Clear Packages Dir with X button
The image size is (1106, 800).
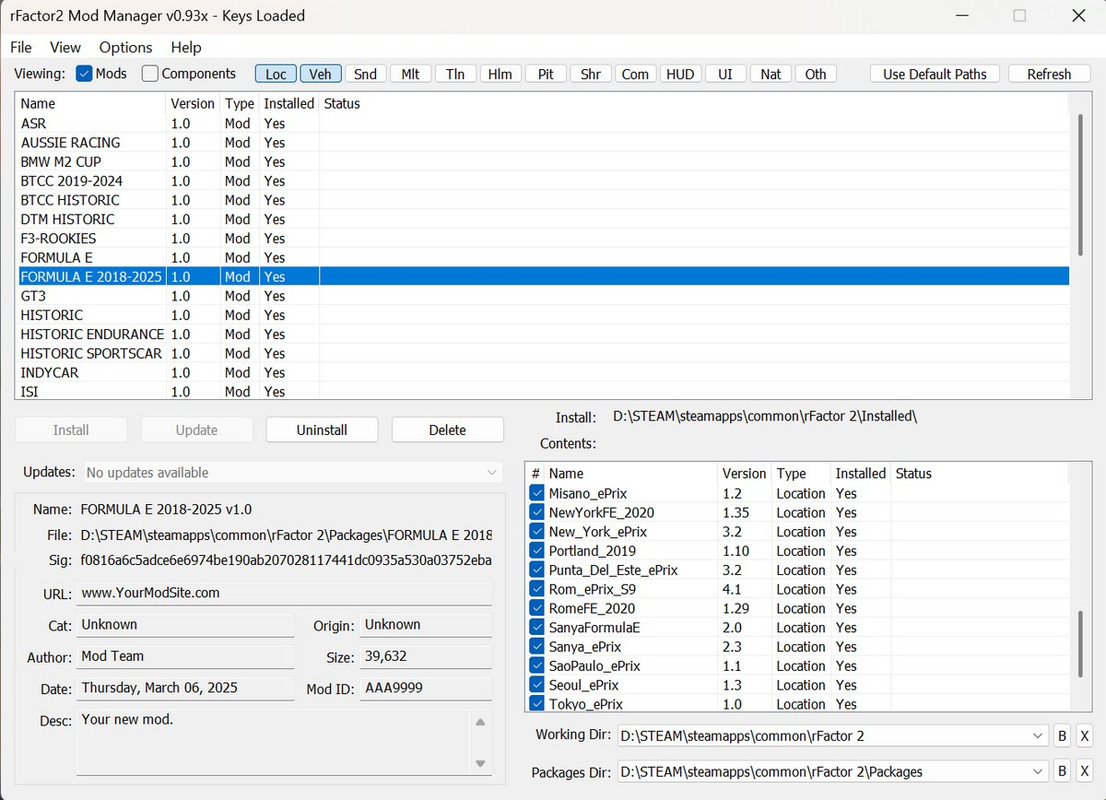[x=1085, y=772]
